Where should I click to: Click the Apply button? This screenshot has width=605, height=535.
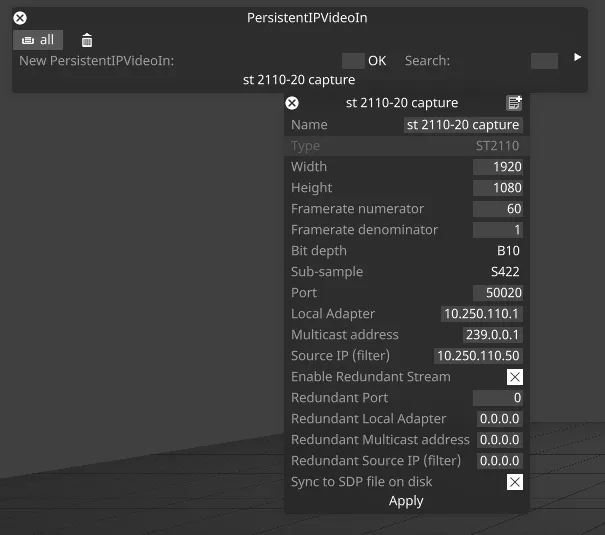click(406, 501)
